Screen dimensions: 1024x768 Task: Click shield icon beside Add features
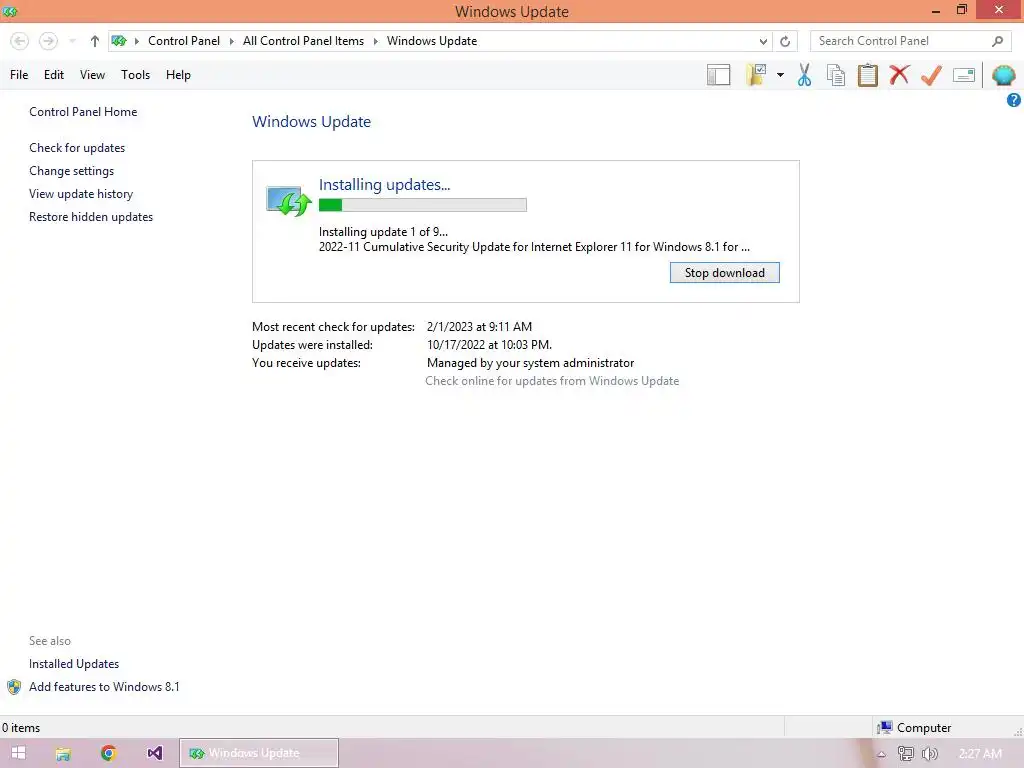point(14,687)
